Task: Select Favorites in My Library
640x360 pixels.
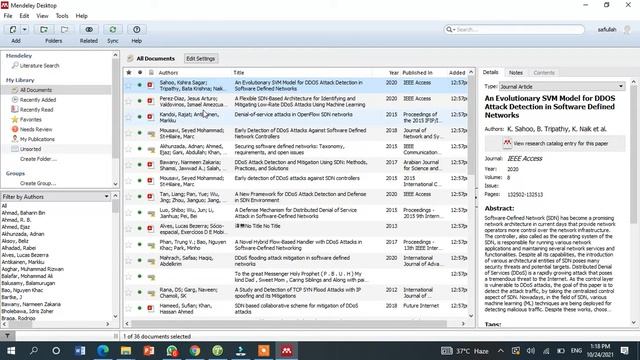Action: [31, 120]
